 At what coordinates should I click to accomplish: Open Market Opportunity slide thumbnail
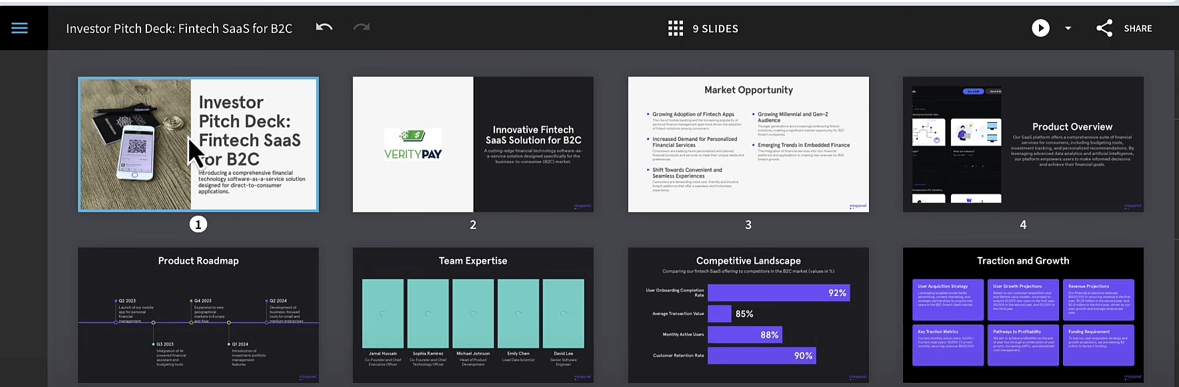[748, 144]
